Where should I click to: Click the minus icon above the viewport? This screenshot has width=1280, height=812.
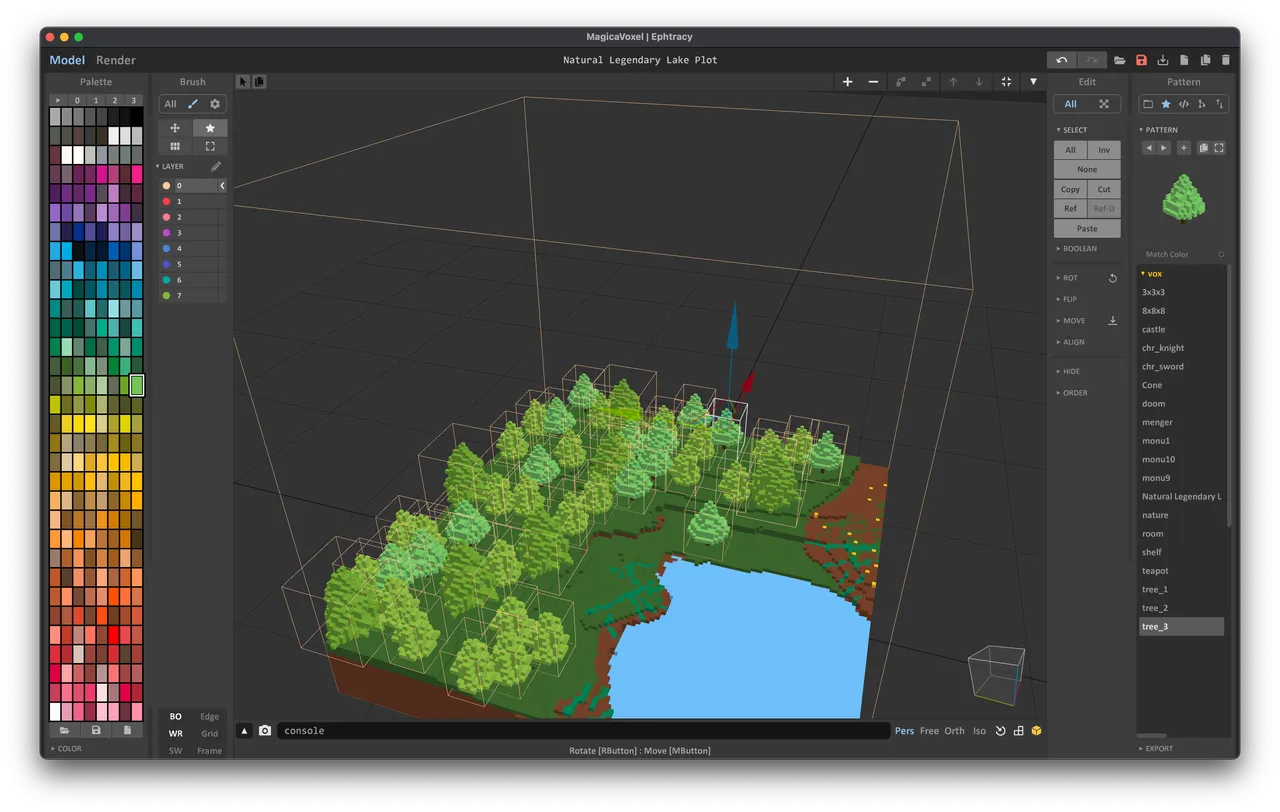(873, 82)
